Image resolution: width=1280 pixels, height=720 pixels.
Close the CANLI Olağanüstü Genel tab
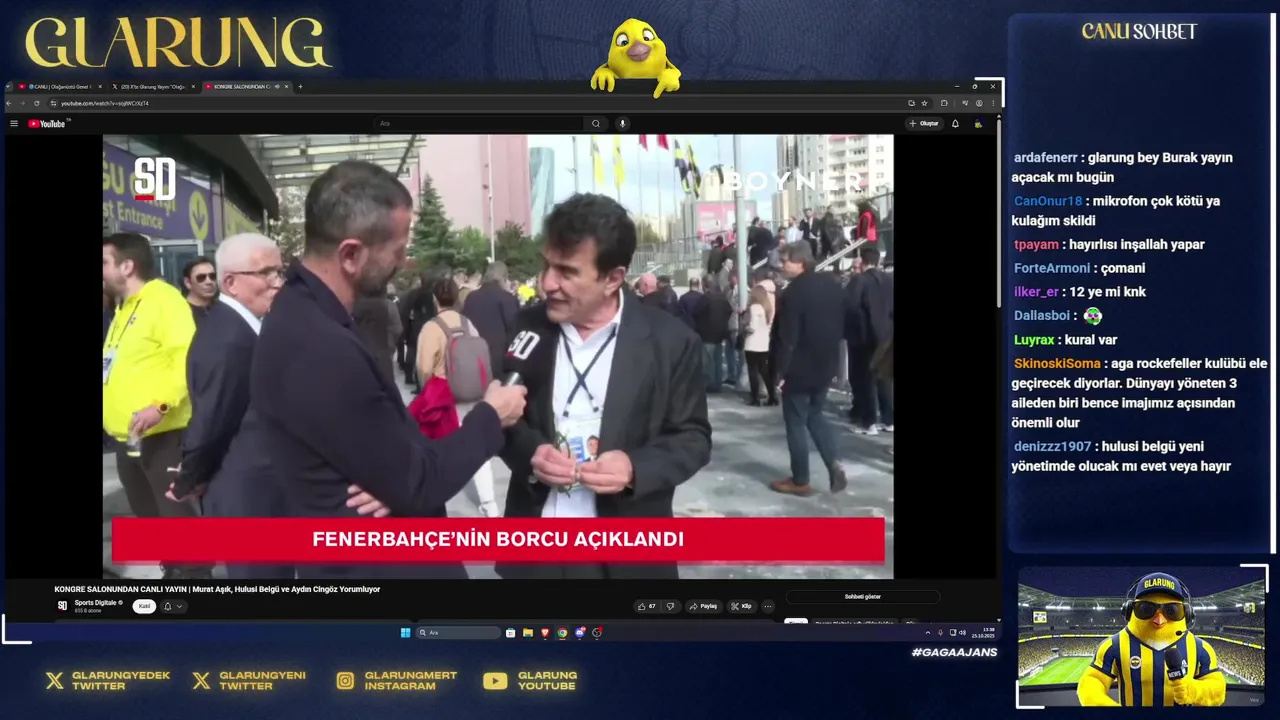(100, 87)
